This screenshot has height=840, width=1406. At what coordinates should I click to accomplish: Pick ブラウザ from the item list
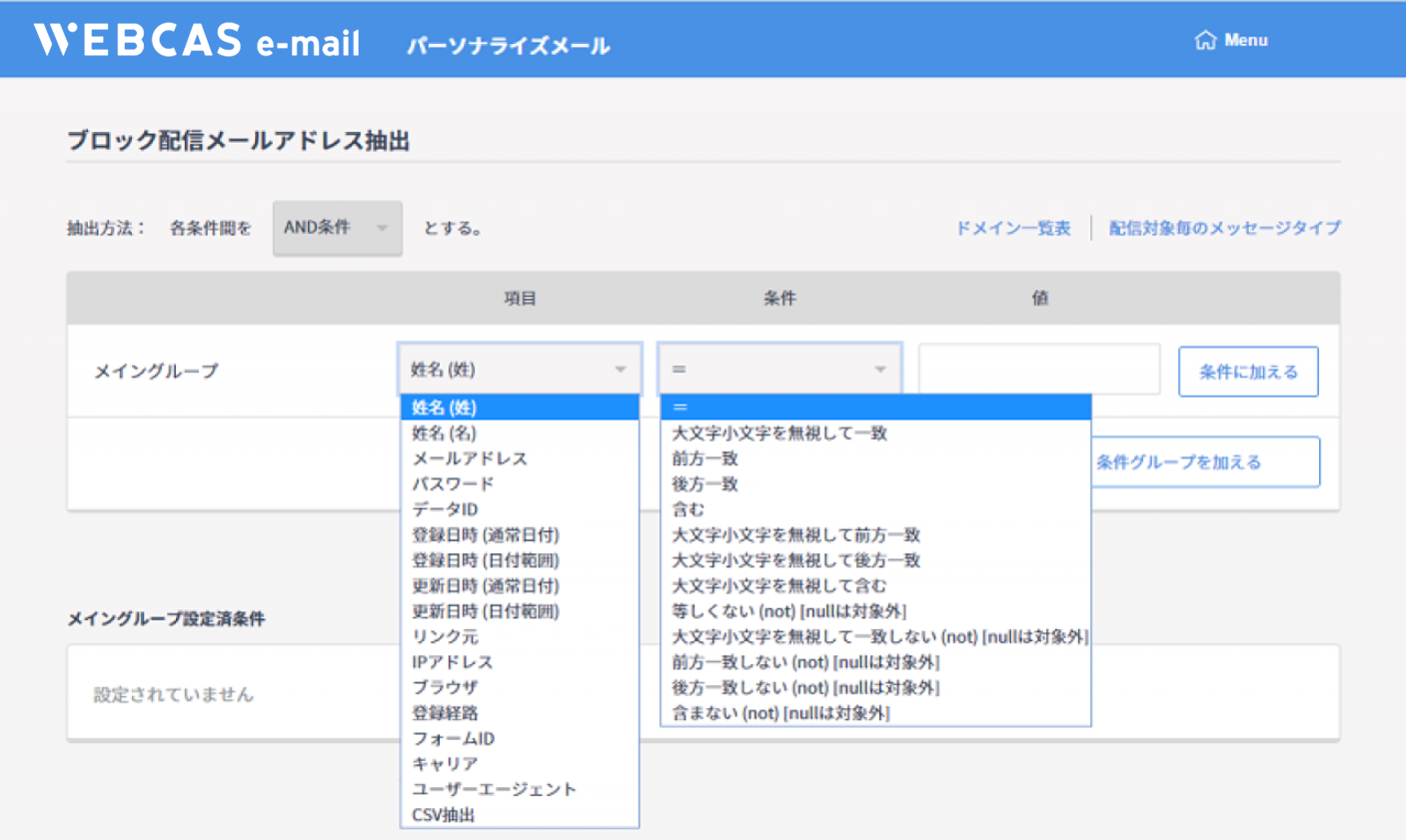coord(520,687)
